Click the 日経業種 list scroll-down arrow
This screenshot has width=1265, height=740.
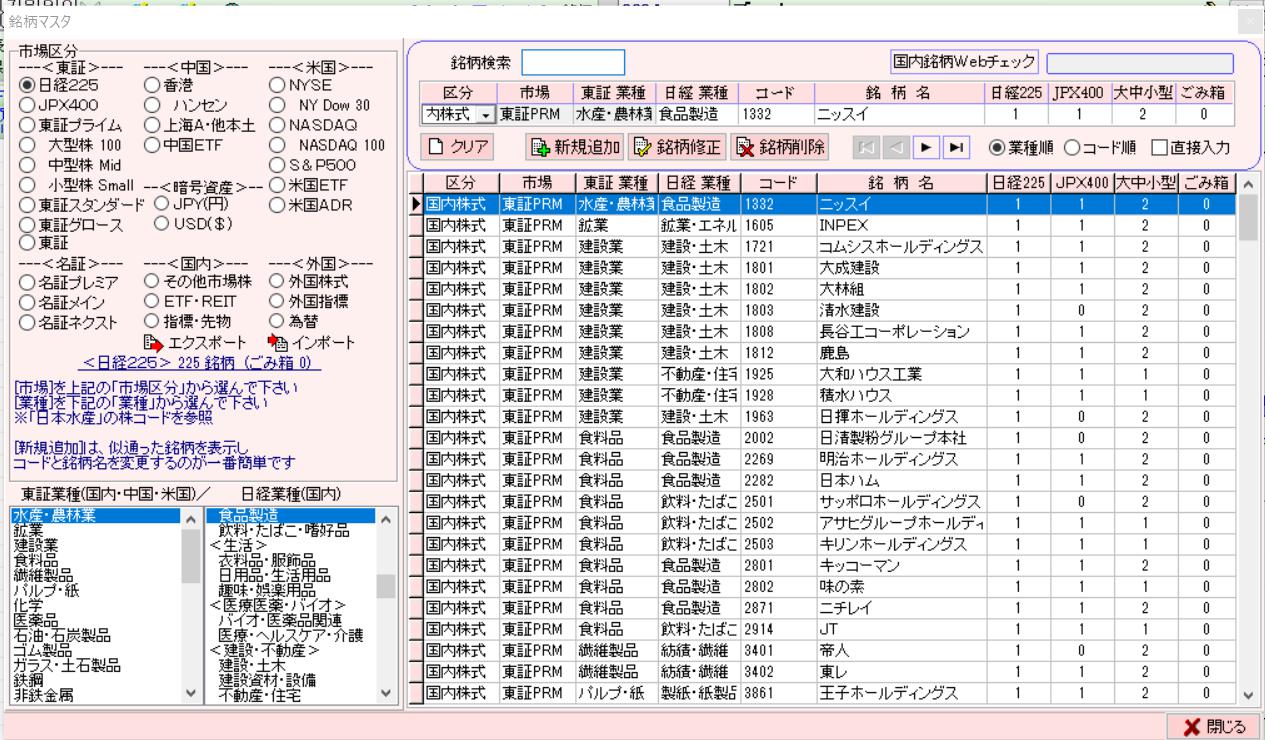(x=384, y=692)
